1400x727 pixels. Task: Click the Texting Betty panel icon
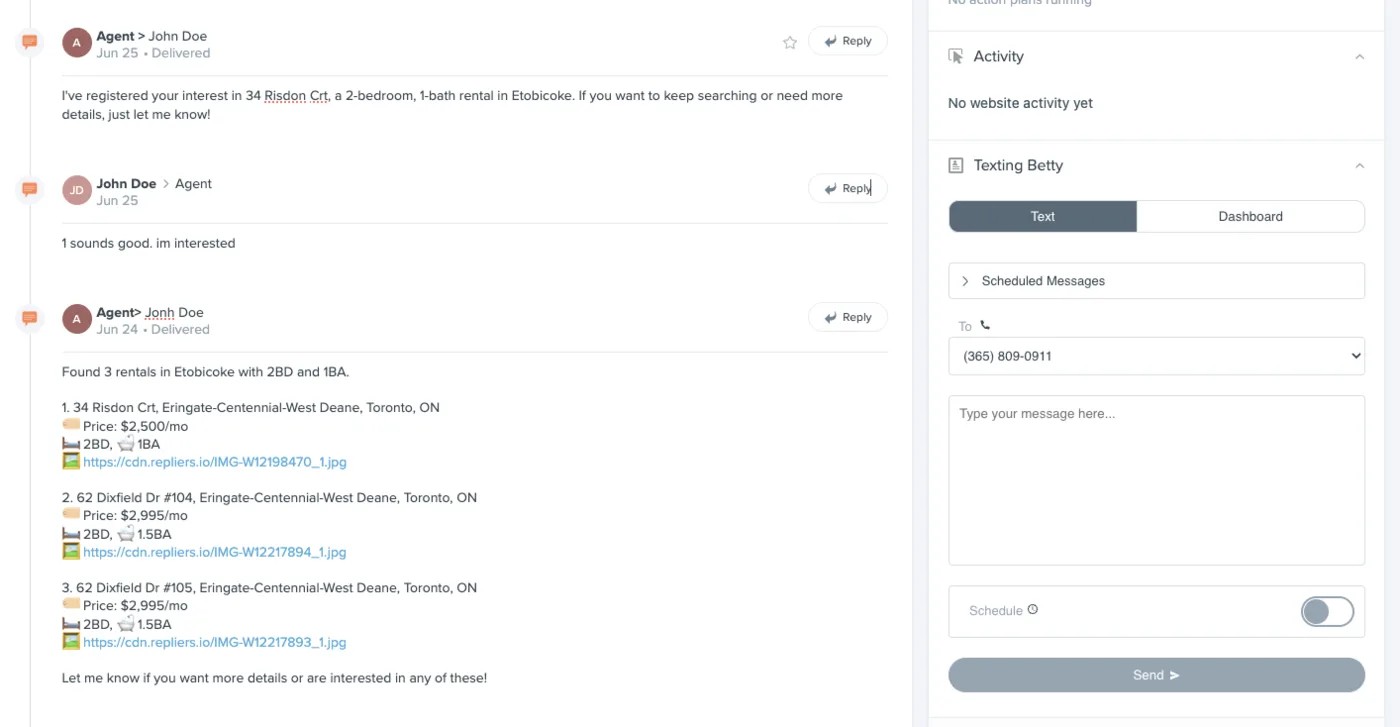point(956,165)
